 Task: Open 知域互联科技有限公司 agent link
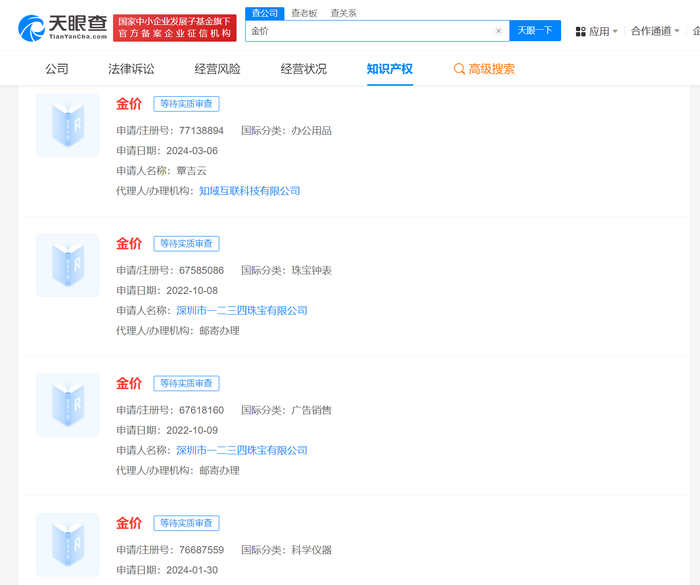(x=250, y=191)
